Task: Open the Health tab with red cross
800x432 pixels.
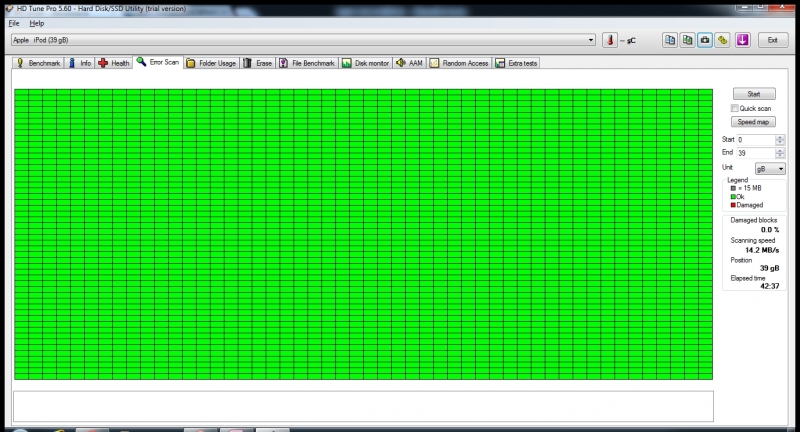Action: (114, 63)
